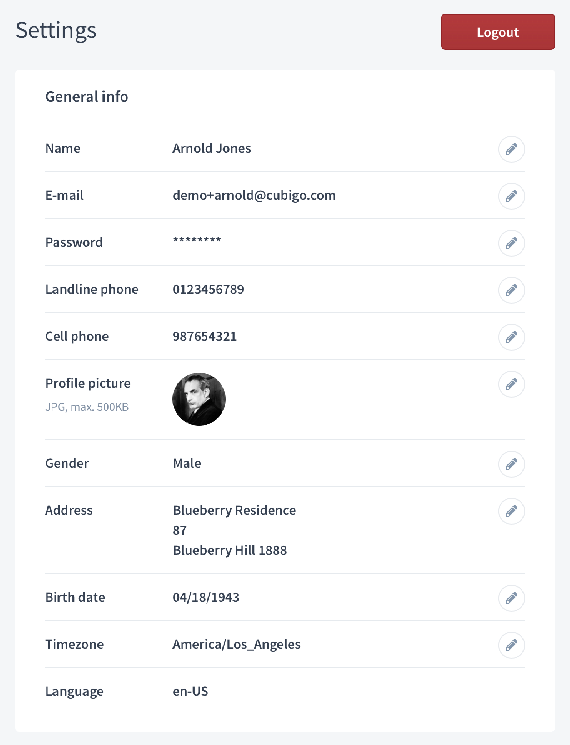Image resolution: width=570 pixels, height=745 pixels.
Task: Edit Birth date using pencil icon
Action: tap(511, 598)
